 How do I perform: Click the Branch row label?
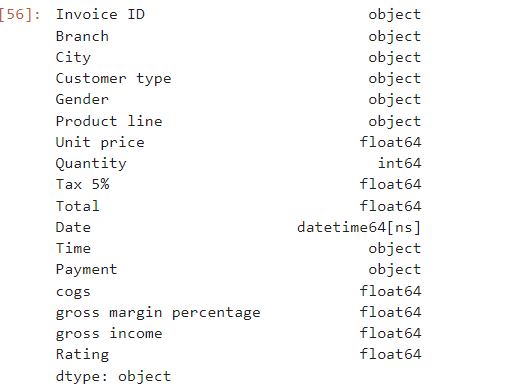82,36
